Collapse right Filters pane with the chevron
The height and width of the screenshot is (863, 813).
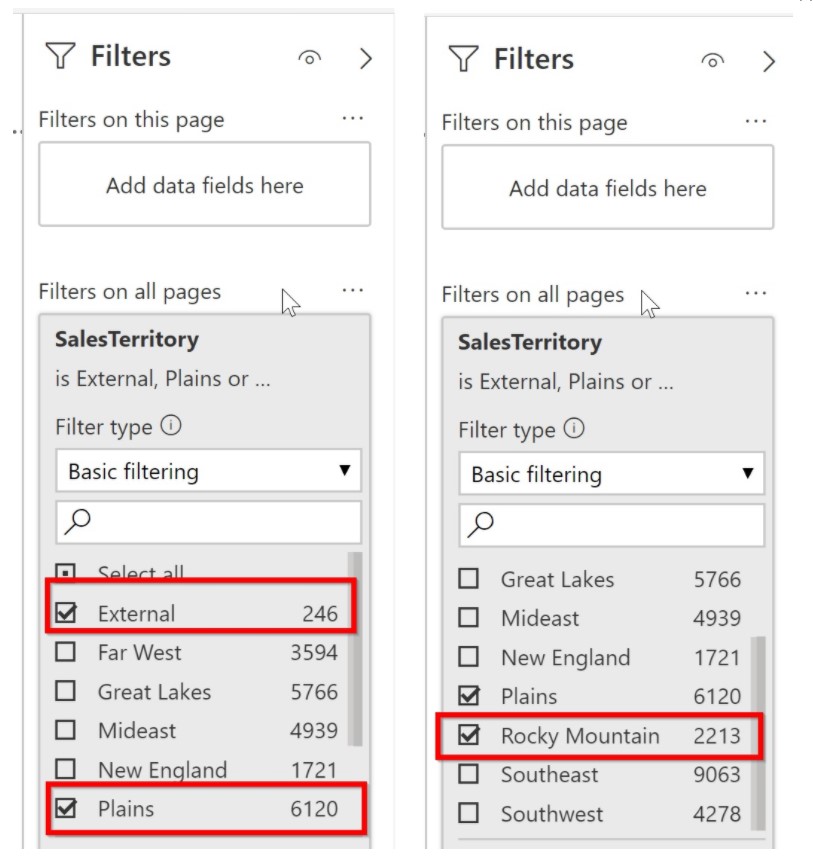tap(769, 61)
